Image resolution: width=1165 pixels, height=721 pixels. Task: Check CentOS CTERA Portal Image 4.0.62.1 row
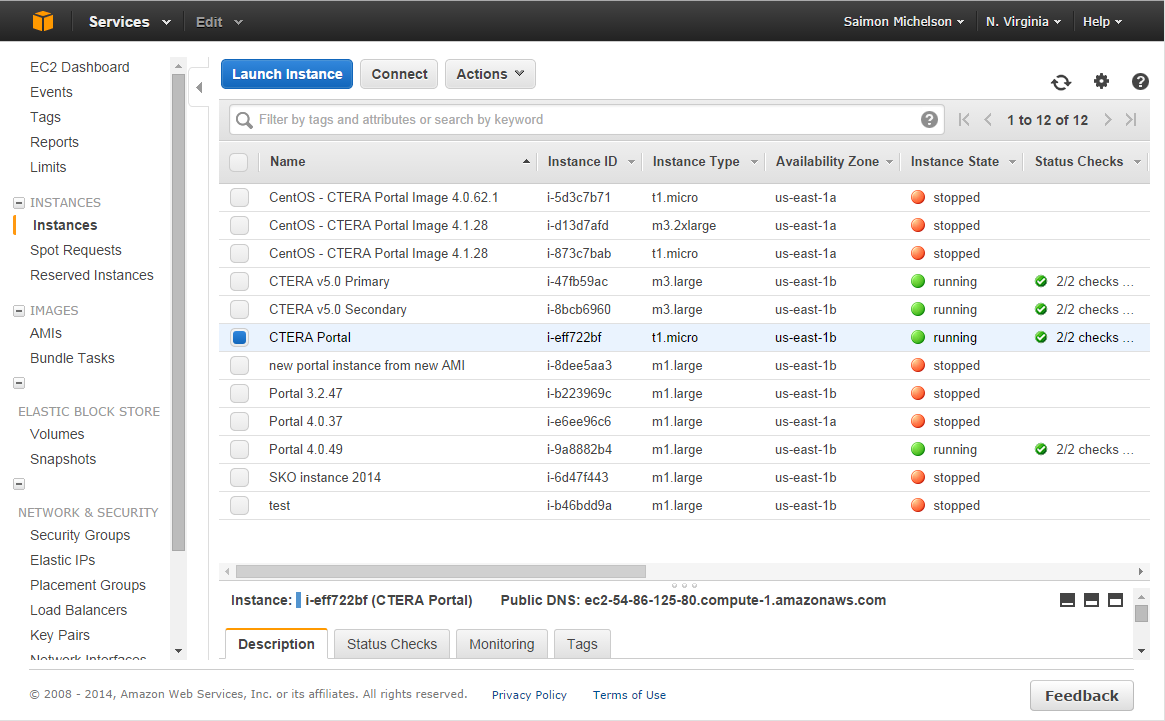[x=239, y=197]
